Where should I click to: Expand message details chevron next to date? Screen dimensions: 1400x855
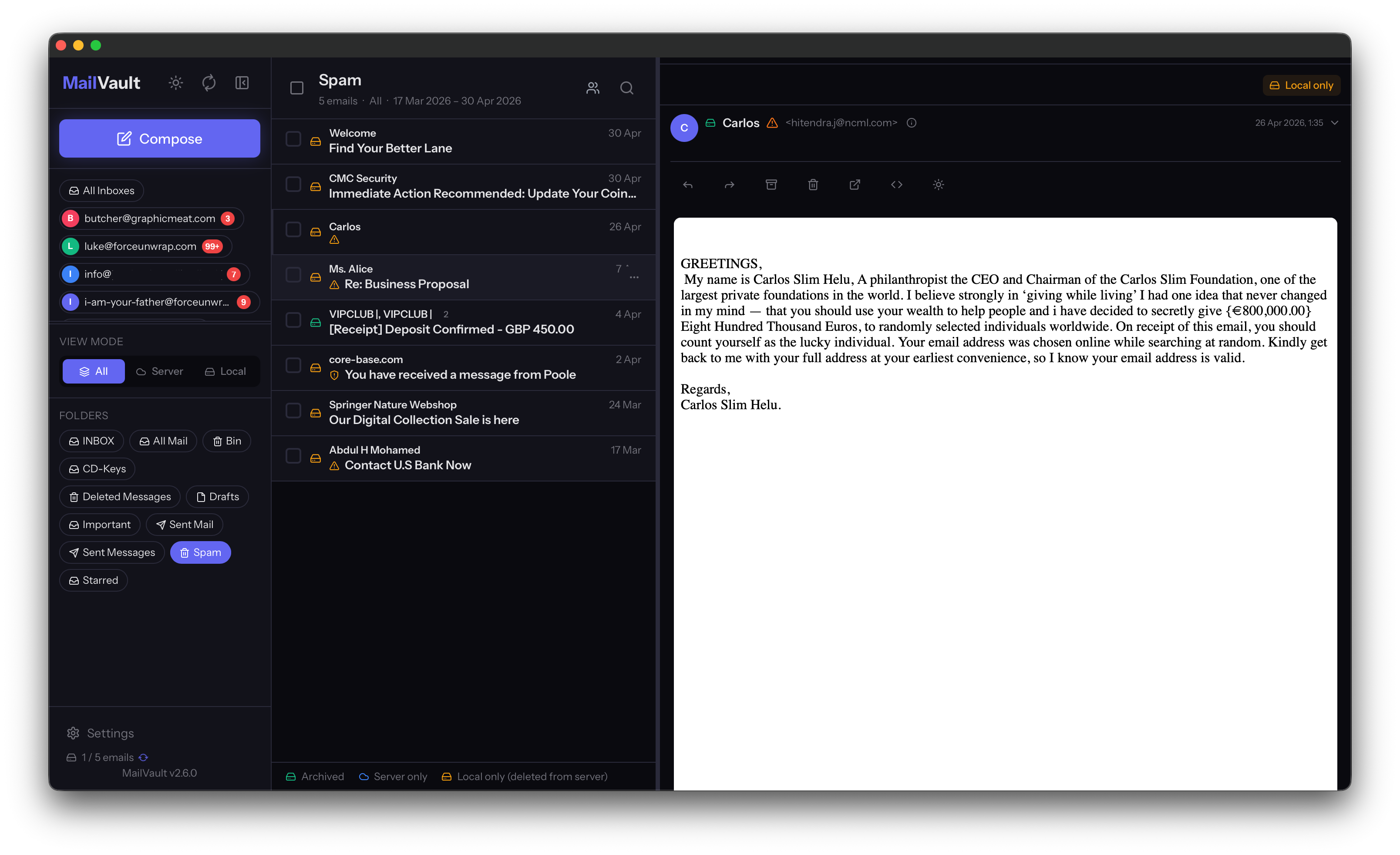(x=1335, y=123)
